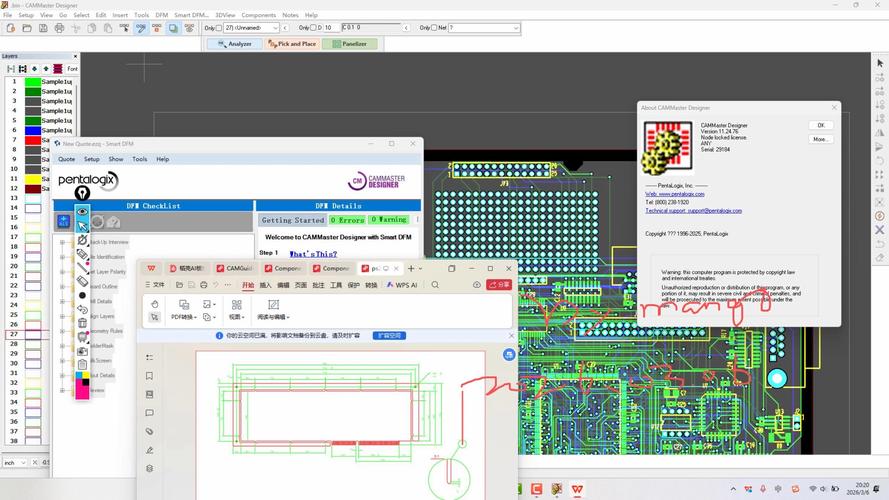Select the red color swatch of layer 7

click(x=33, y=140)
